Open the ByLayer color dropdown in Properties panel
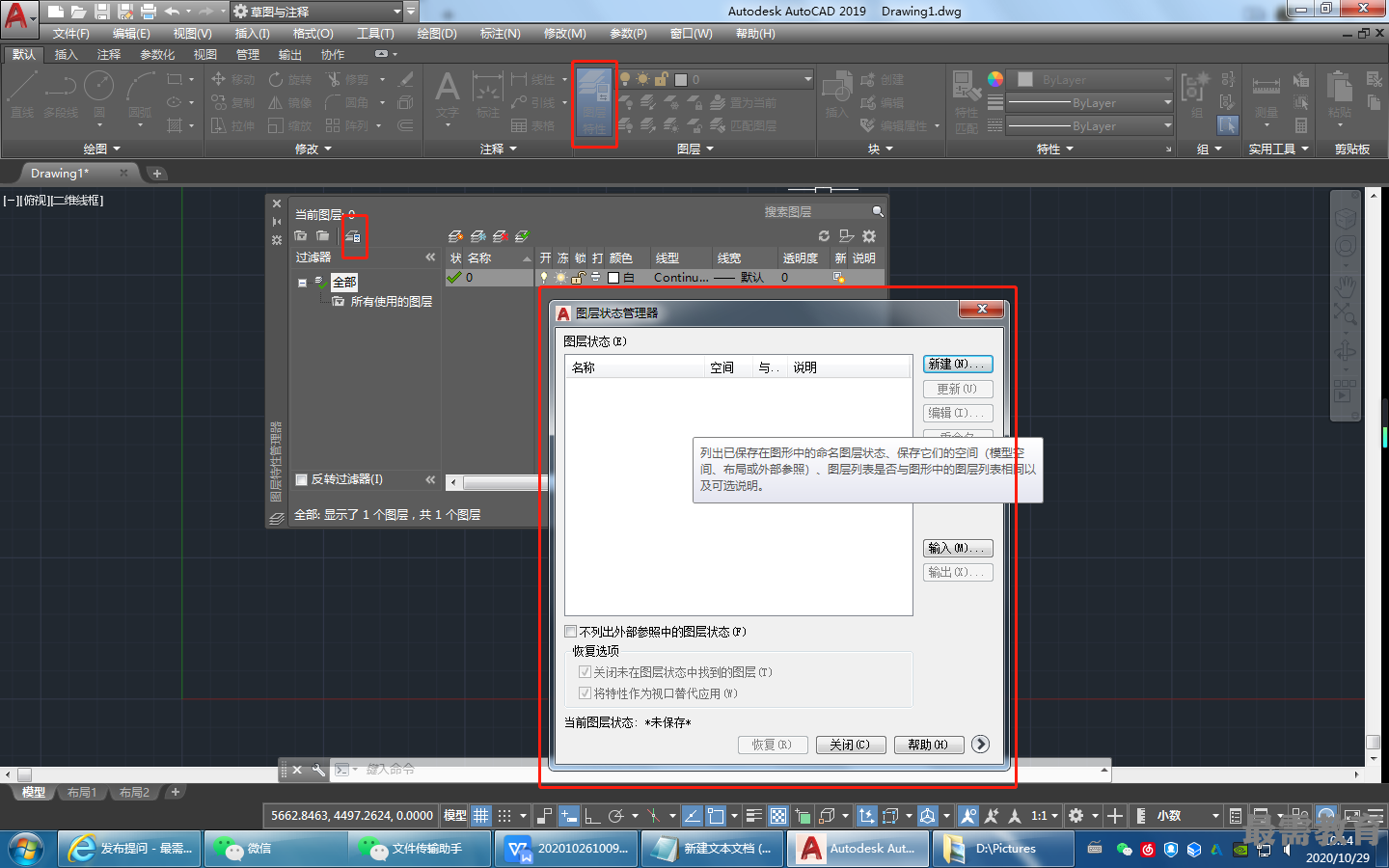This screenshot has height=868, width=1389. (x=1090, y=79)
